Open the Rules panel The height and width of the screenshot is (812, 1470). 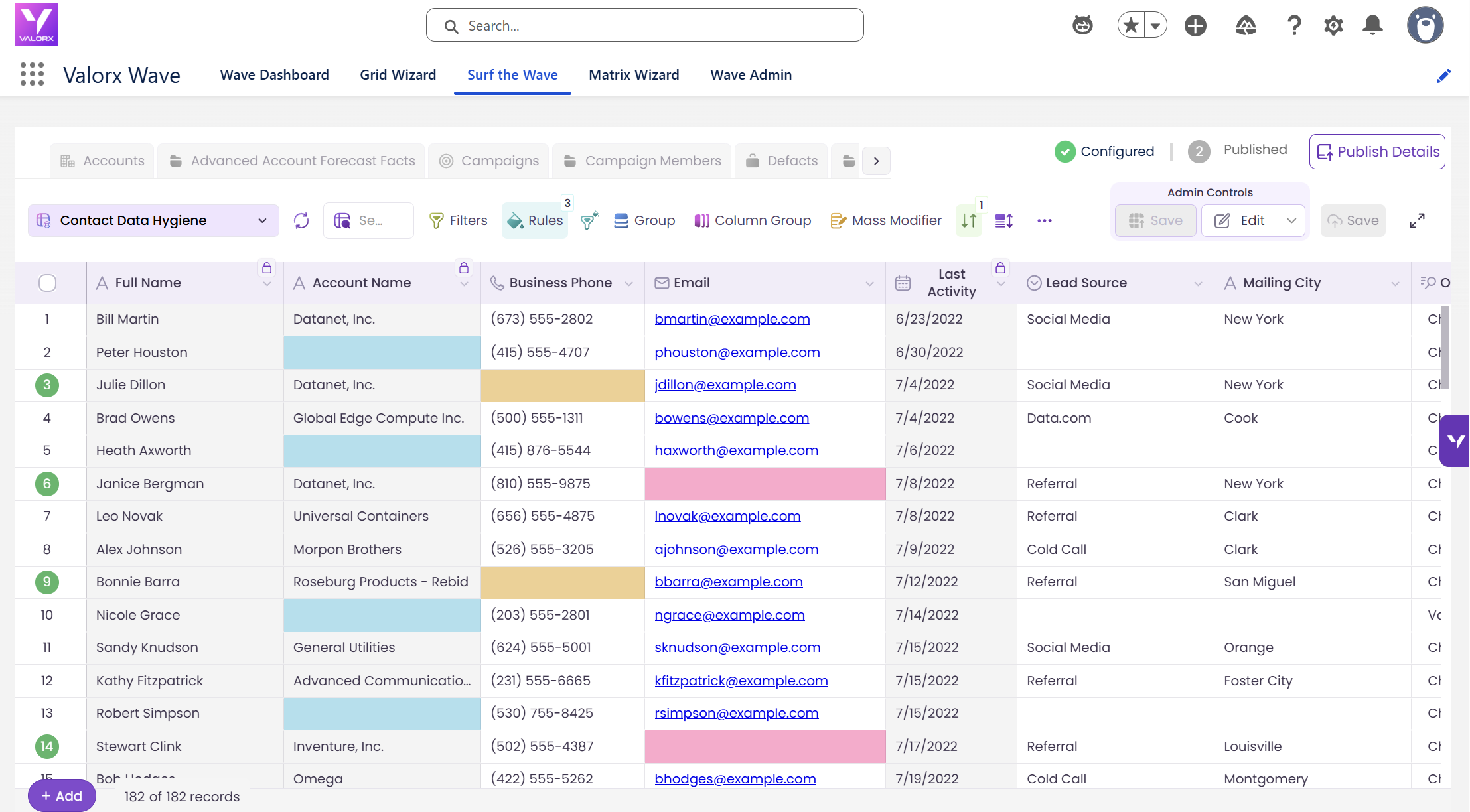click(x=535, y=220)
